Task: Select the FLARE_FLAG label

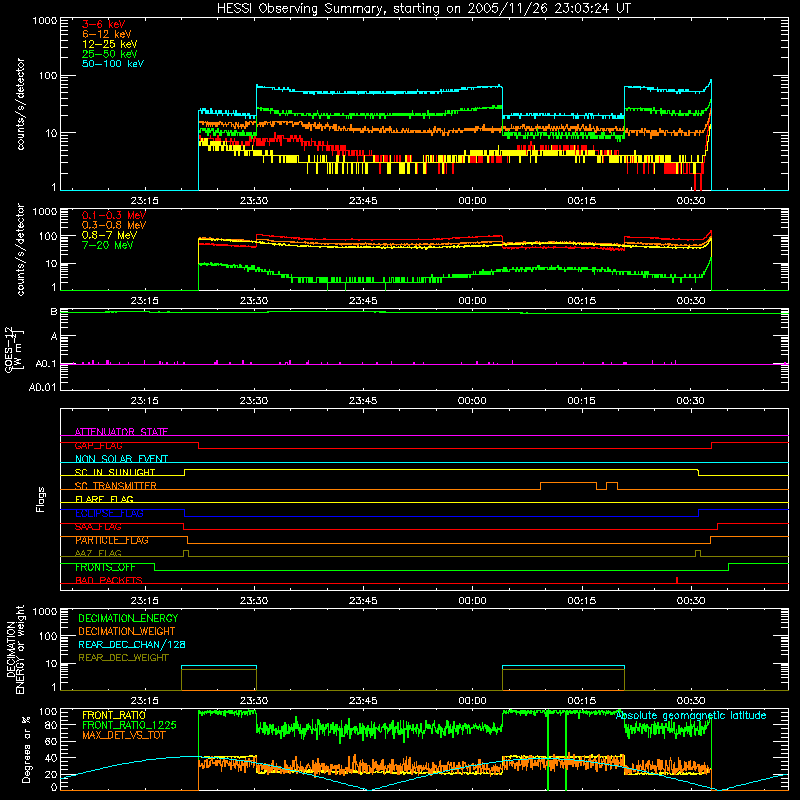Action: [104, 499]
